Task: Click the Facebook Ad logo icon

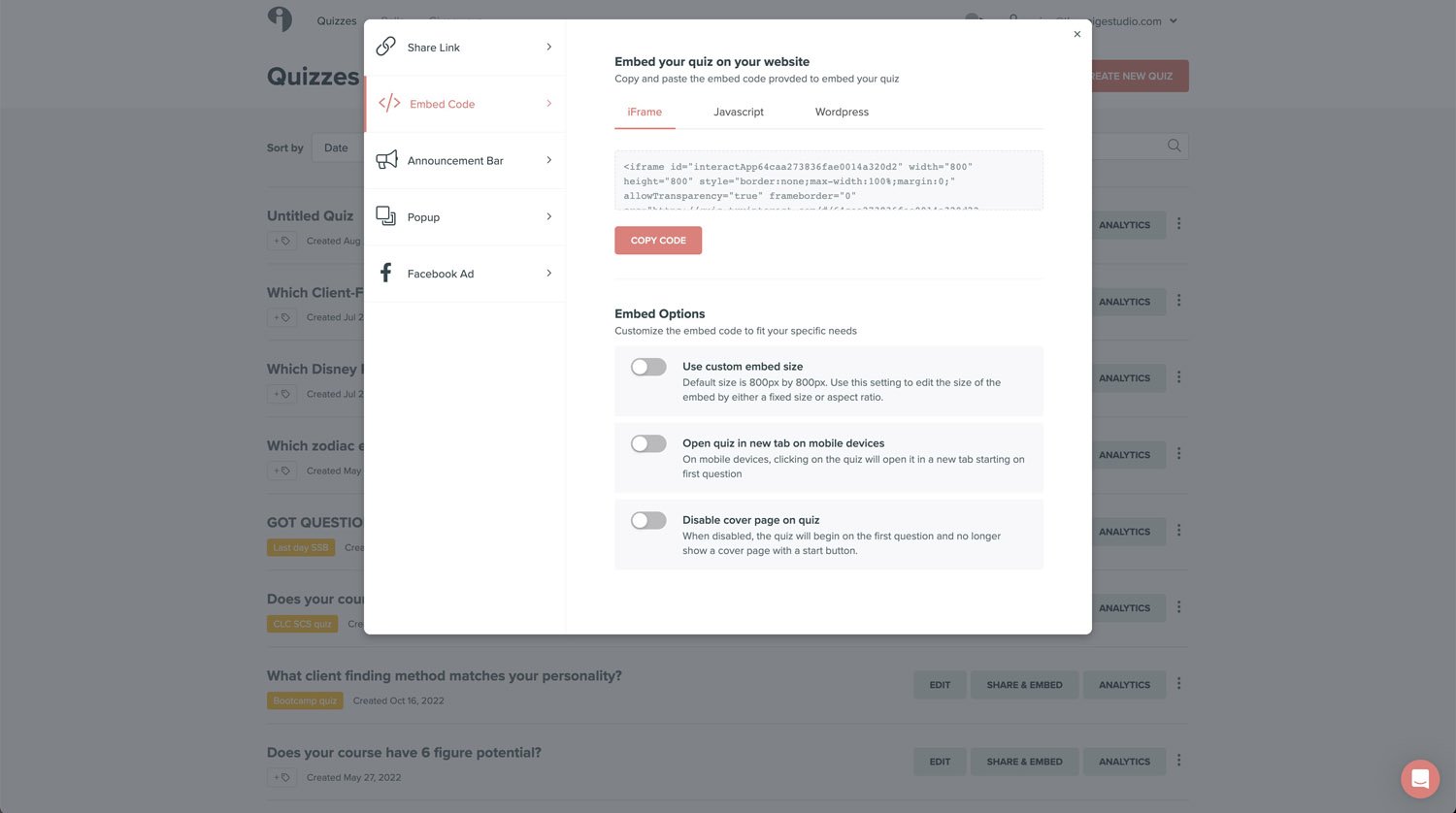Action: (385, 273)
